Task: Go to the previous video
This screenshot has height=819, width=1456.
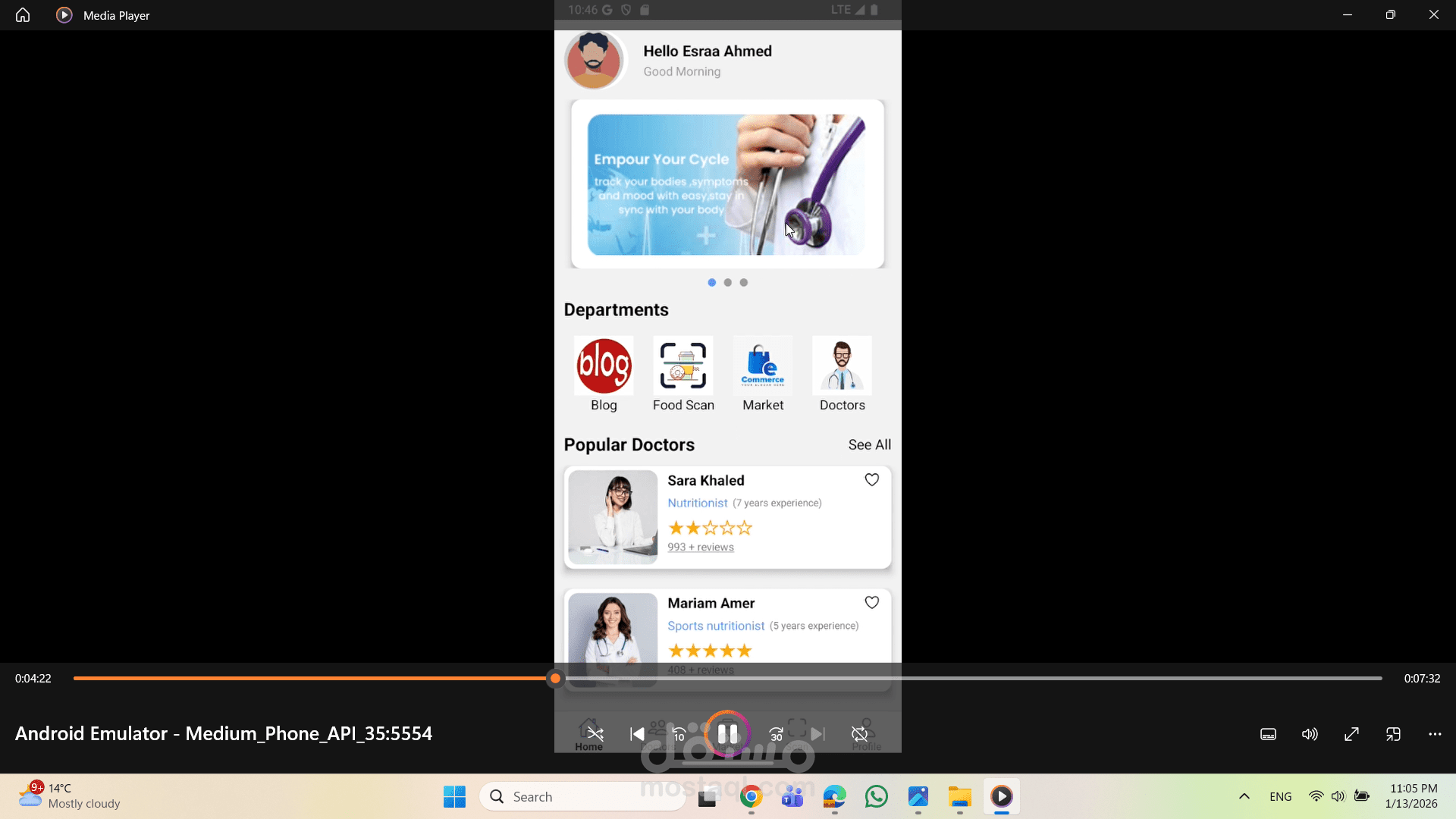Action: [637, 734]
